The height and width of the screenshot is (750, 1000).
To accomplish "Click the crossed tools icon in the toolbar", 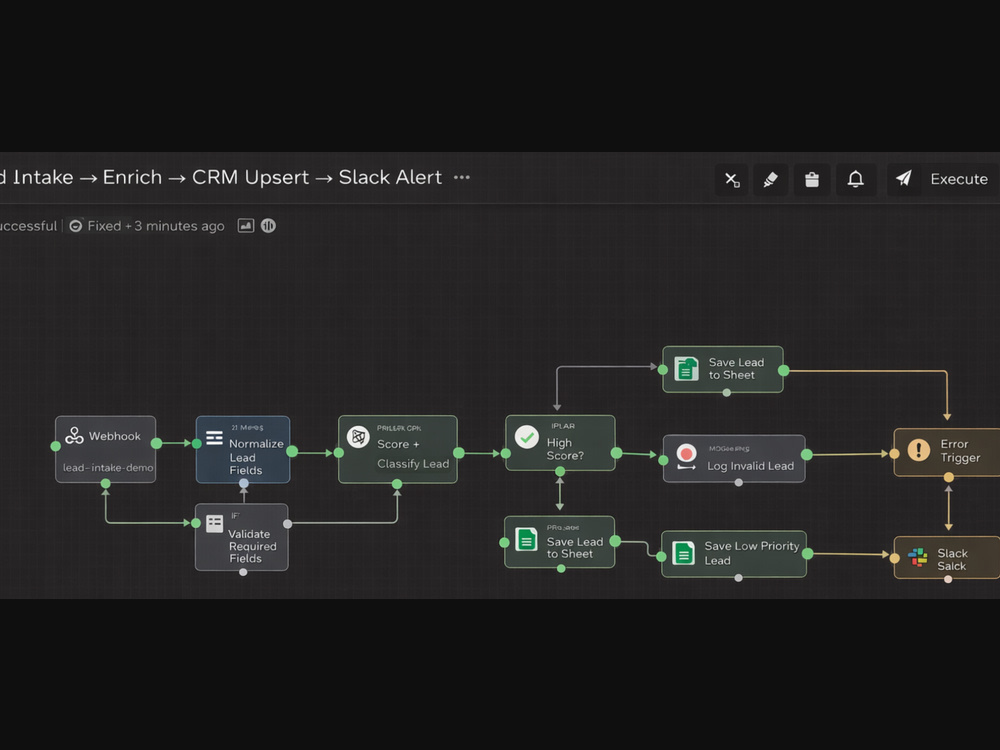I will point(732,180).
